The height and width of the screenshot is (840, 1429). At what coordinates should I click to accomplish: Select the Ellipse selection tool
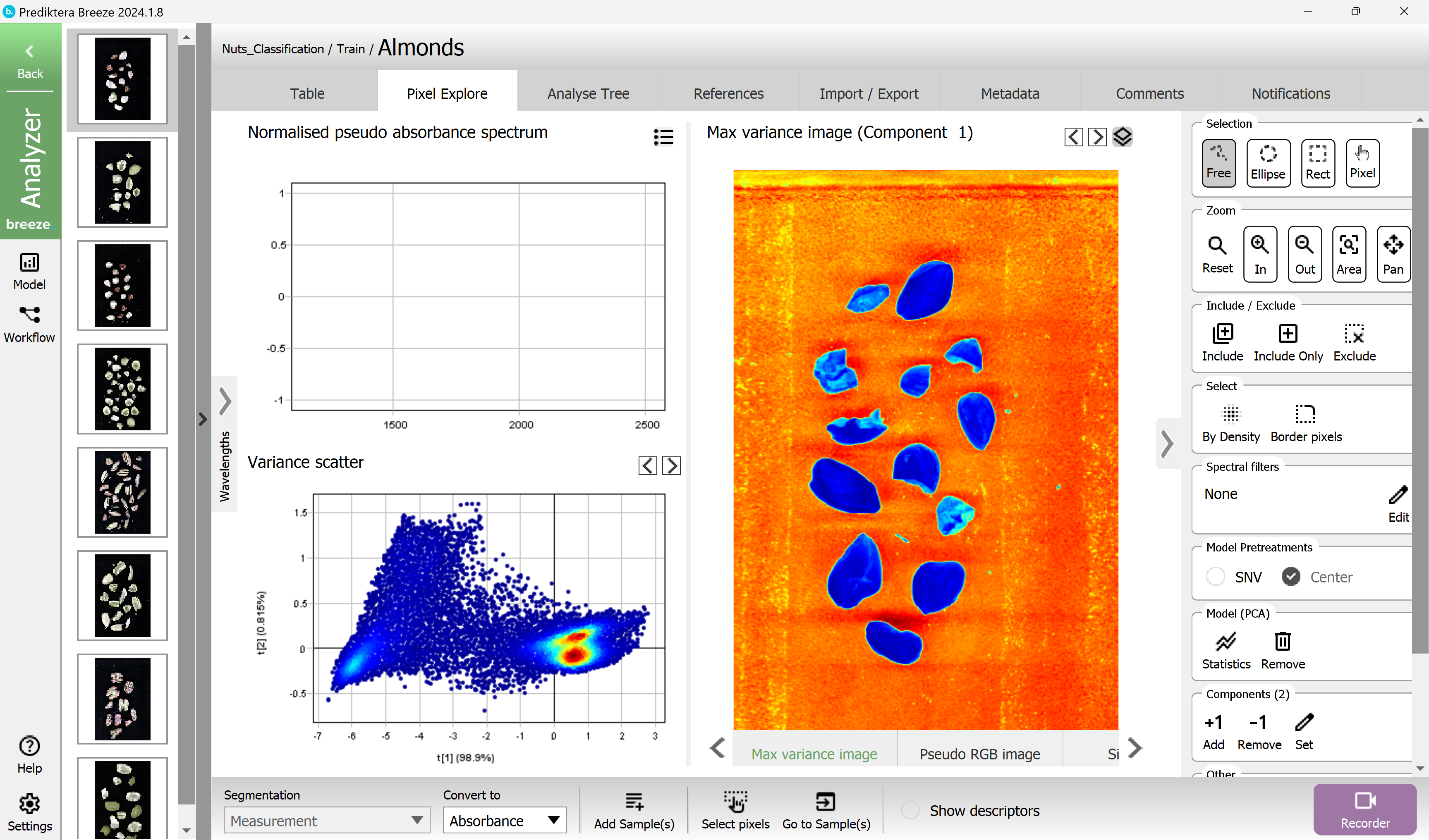tap(1269, 163)
